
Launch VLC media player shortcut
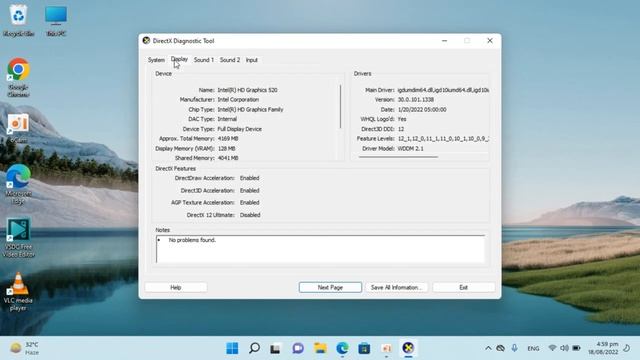pyautogui.click(x=18, y=291)
